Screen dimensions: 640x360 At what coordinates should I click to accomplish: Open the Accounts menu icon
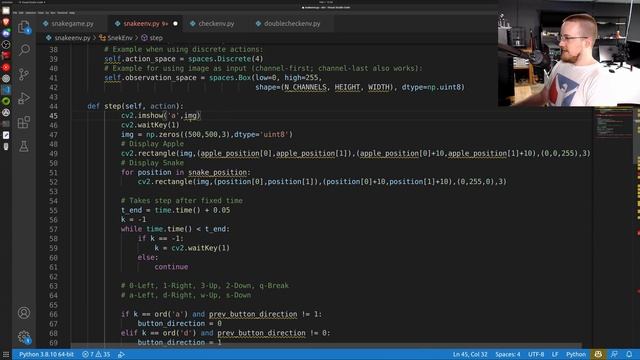click(24, 313)
